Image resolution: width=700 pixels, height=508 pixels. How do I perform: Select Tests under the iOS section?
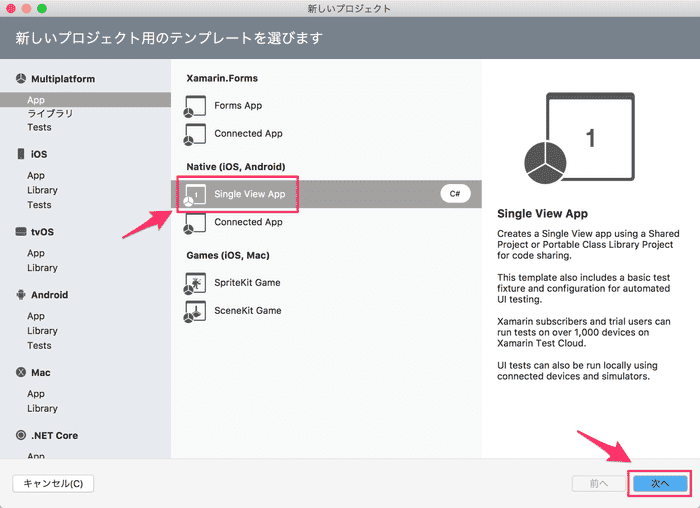tap(39, 205)
